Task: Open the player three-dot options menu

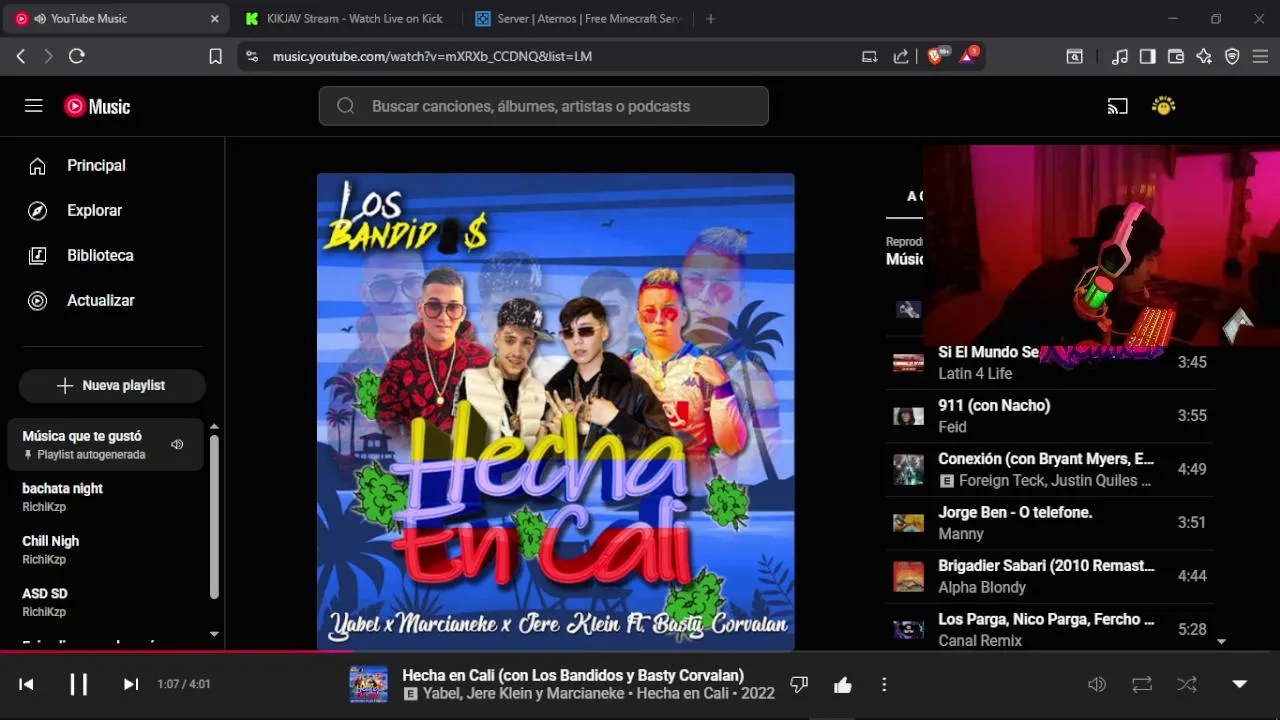Action: pyautogui.click(x=884, y=685)
